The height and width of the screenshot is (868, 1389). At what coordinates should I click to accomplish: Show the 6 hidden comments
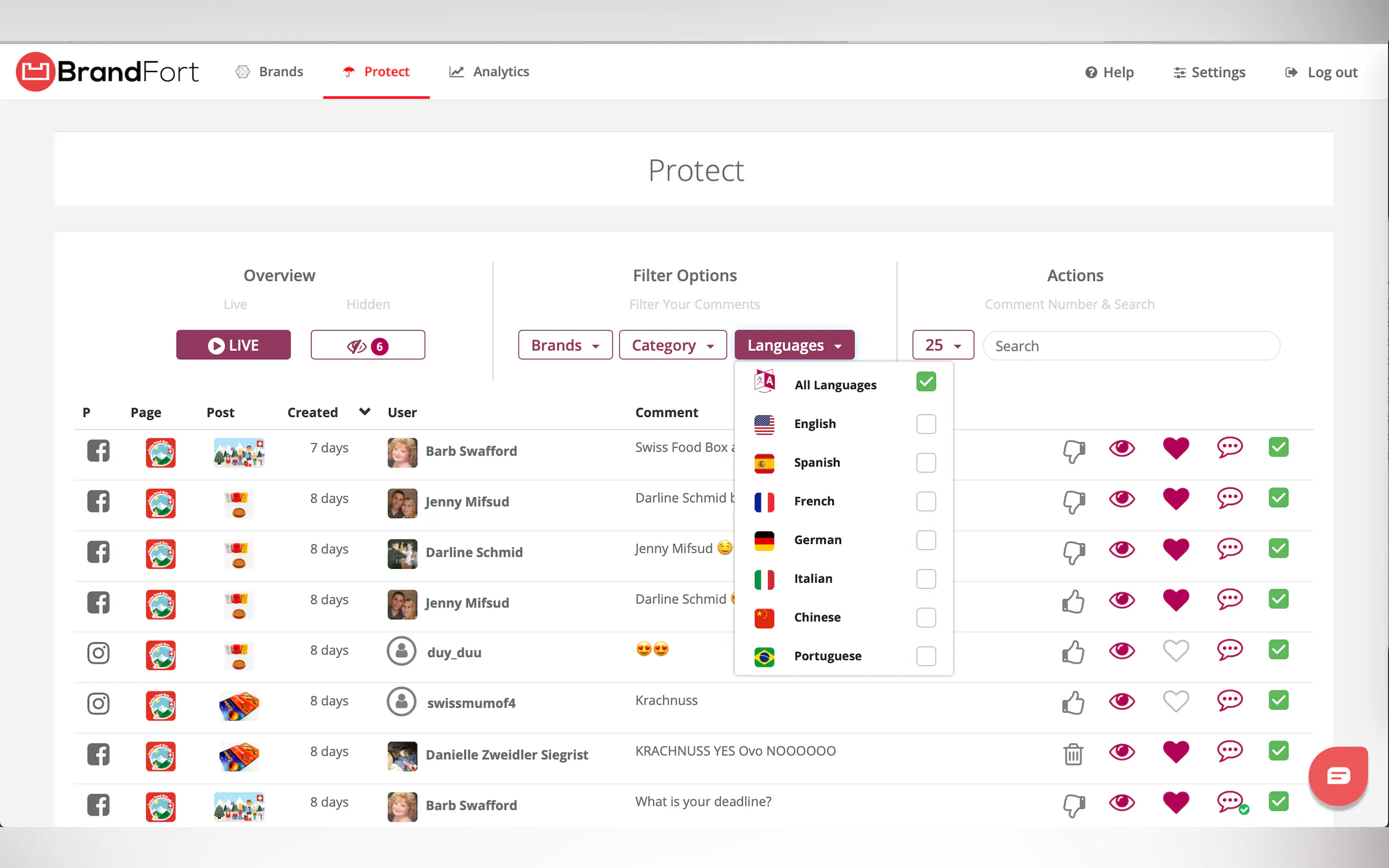(367, 345)
